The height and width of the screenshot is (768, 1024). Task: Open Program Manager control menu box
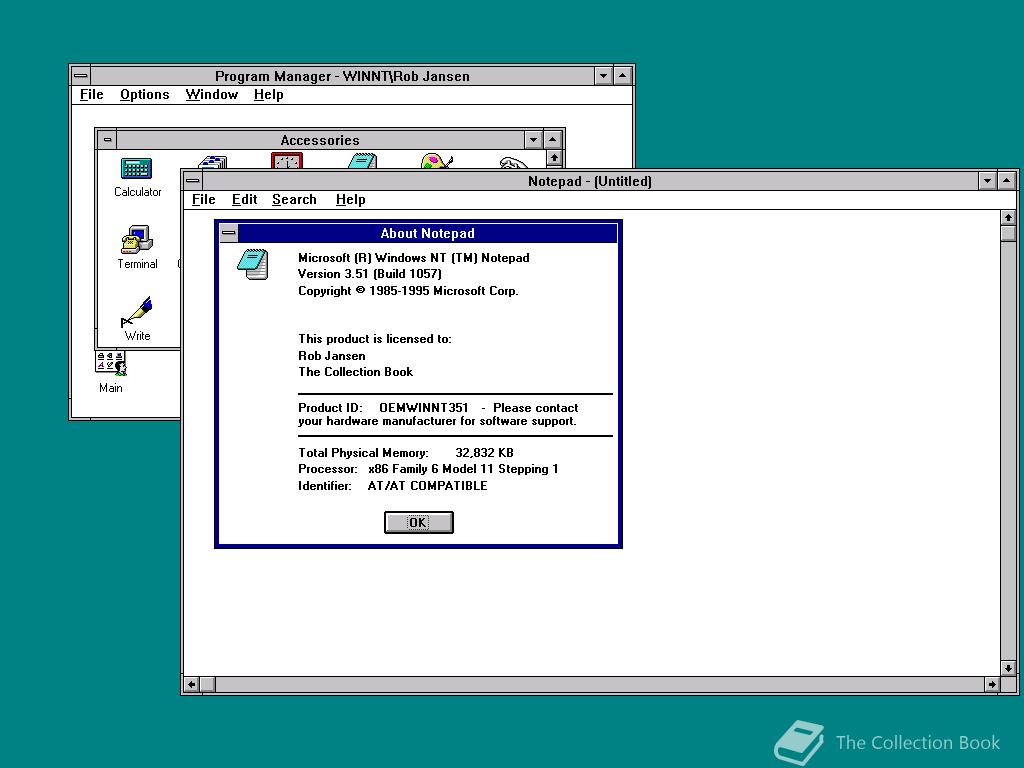[80, 76]
